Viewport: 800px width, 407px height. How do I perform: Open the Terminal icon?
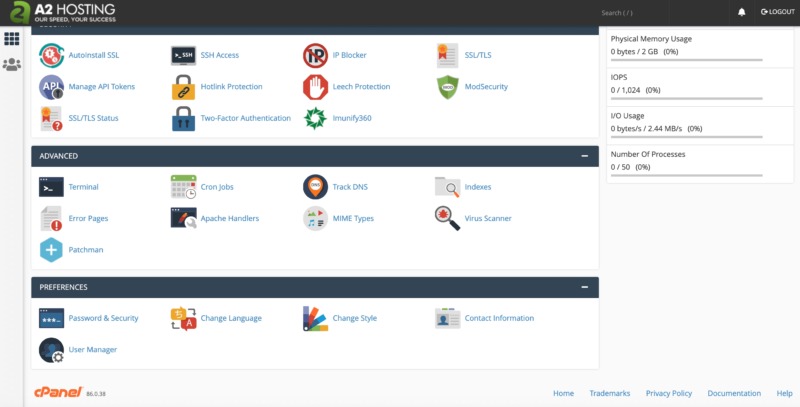51,187
